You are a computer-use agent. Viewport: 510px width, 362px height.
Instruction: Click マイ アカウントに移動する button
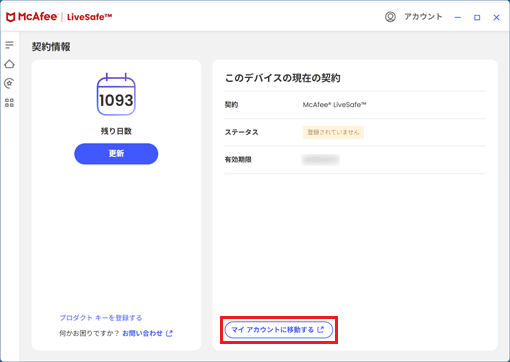click(279, 330)
